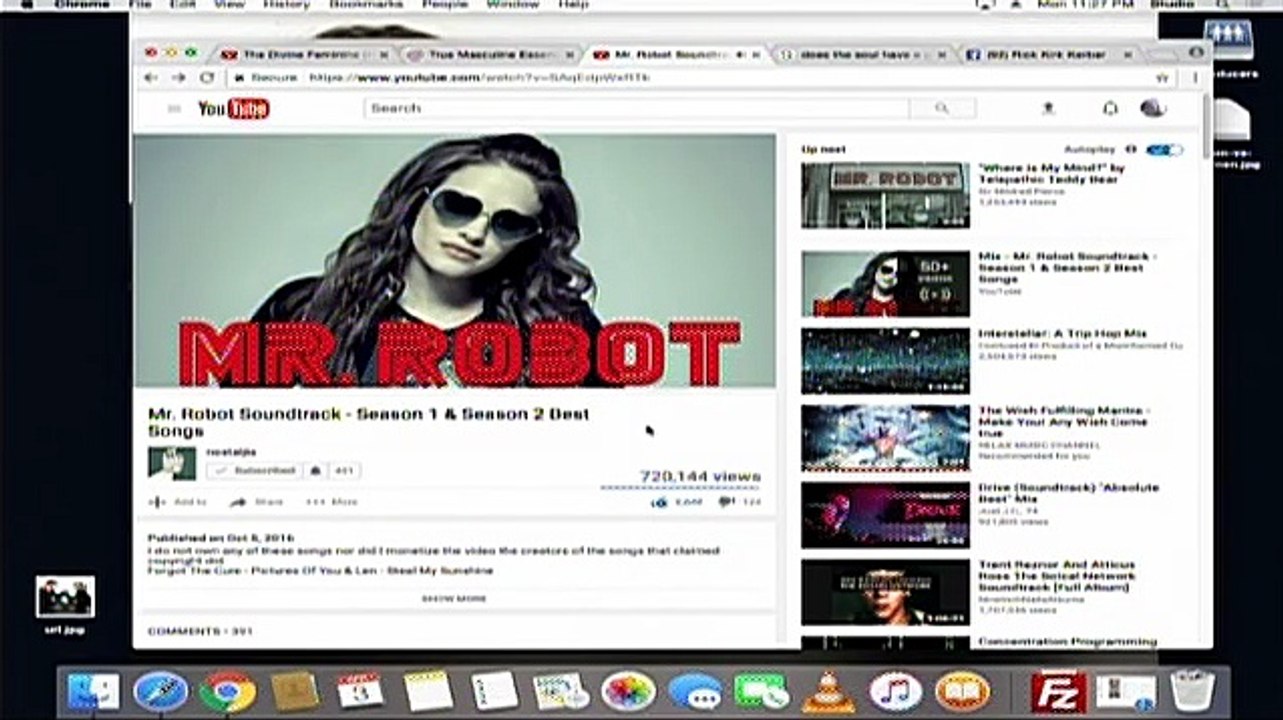
Task: Open Finder in the Dock
Action: click(93, 691)
